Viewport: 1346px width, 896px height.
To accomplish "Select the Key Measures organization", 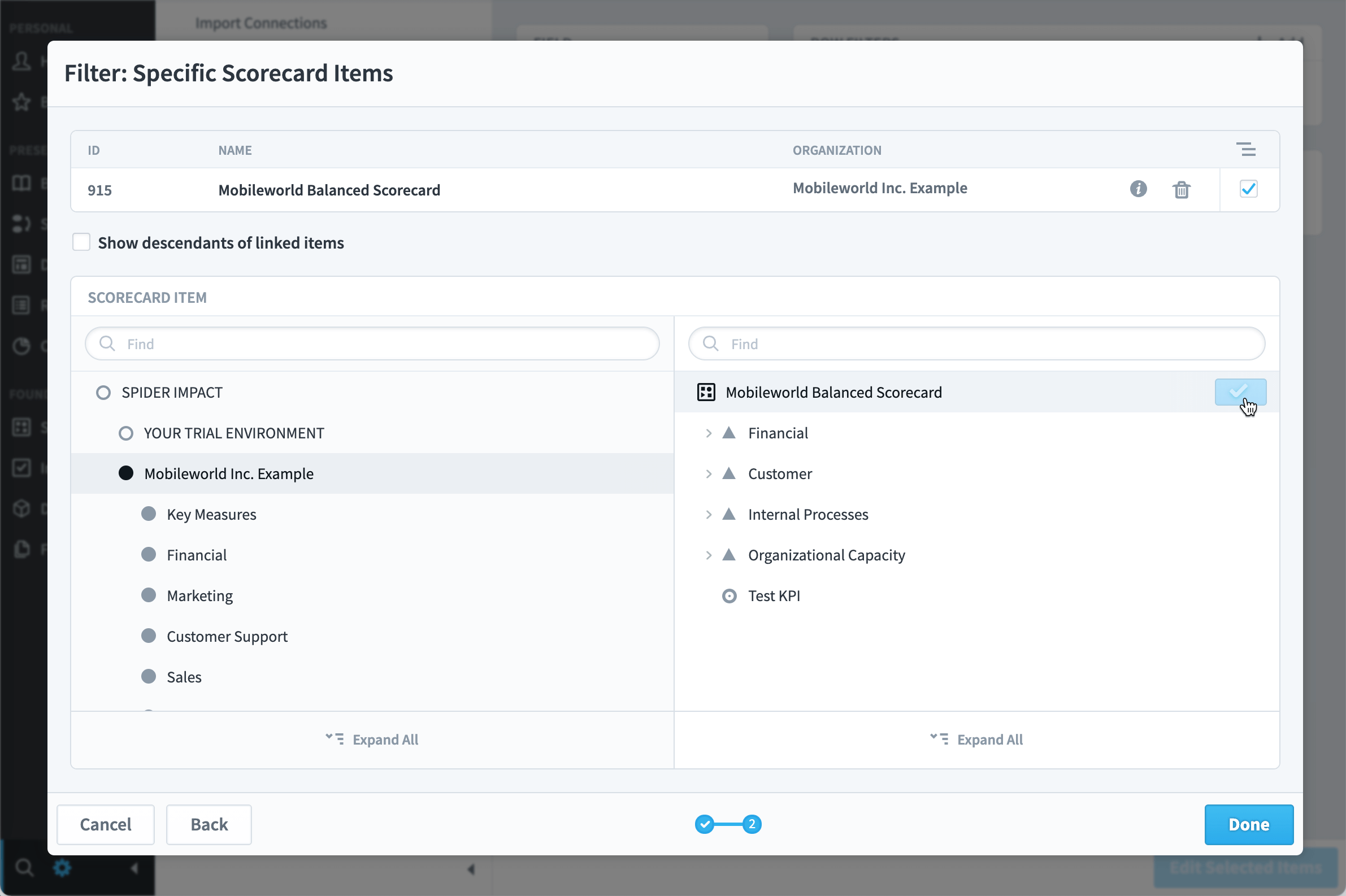I will tap(211, 514).
